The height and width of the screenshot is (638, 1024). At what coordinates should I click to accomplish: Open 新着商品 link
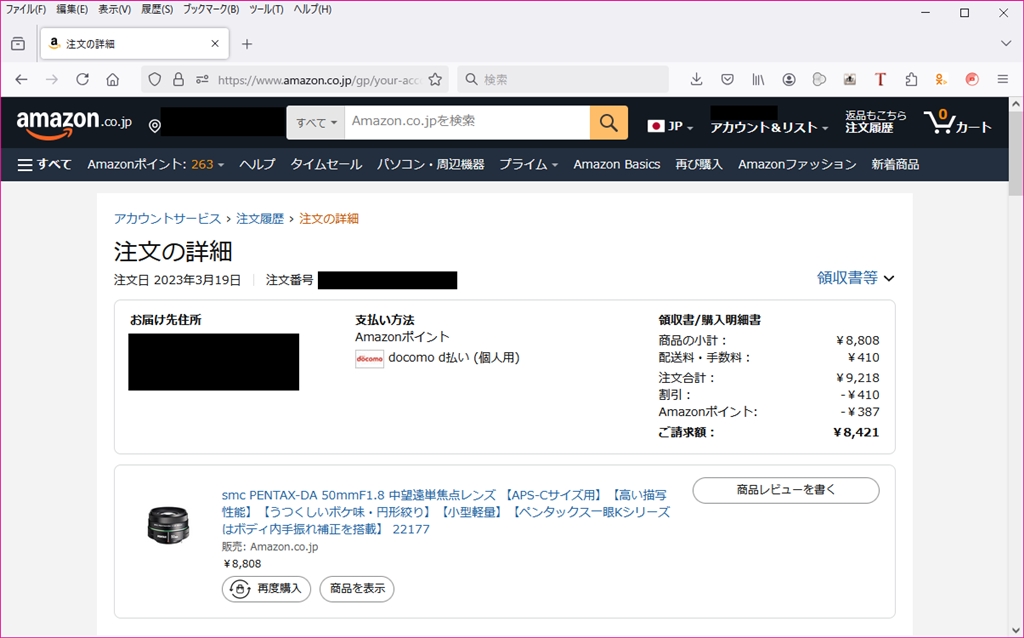(895, 165)
